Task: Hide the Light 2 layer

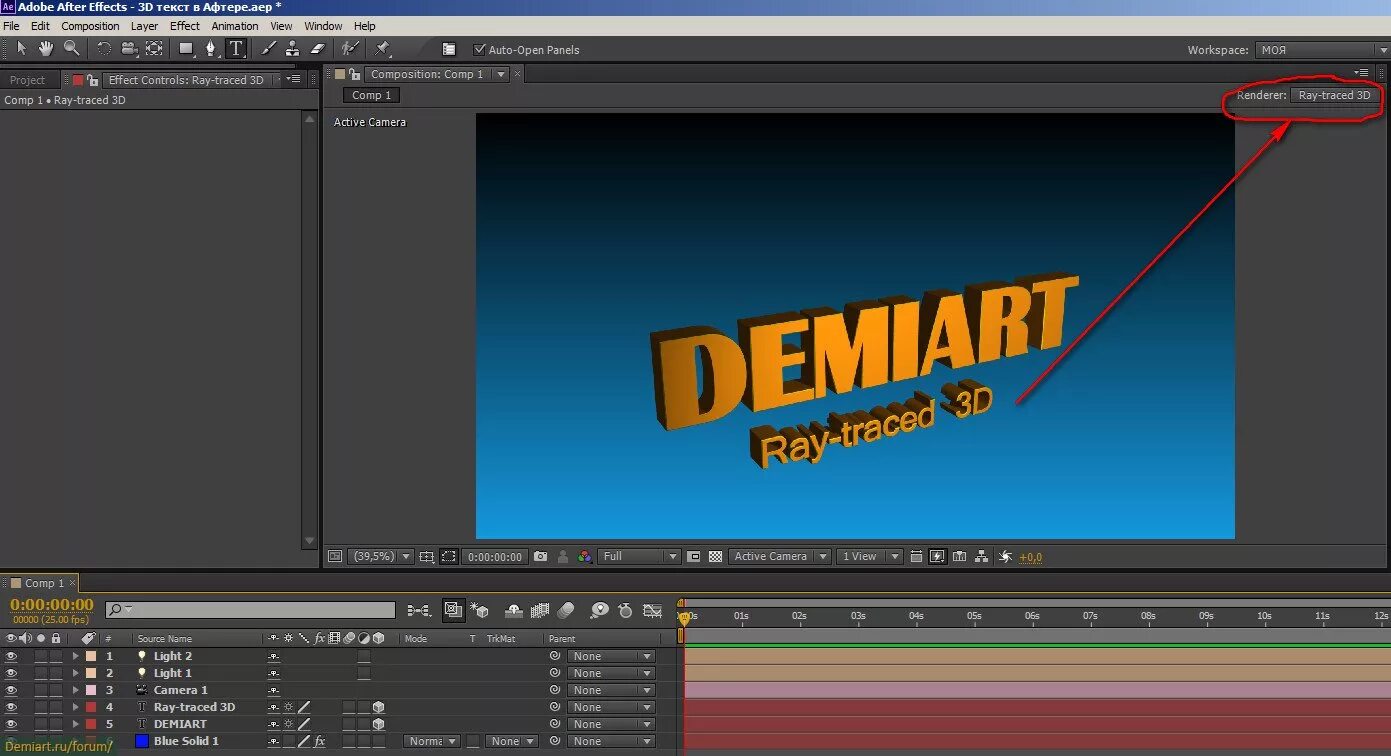Action: (x=11, y=657)
